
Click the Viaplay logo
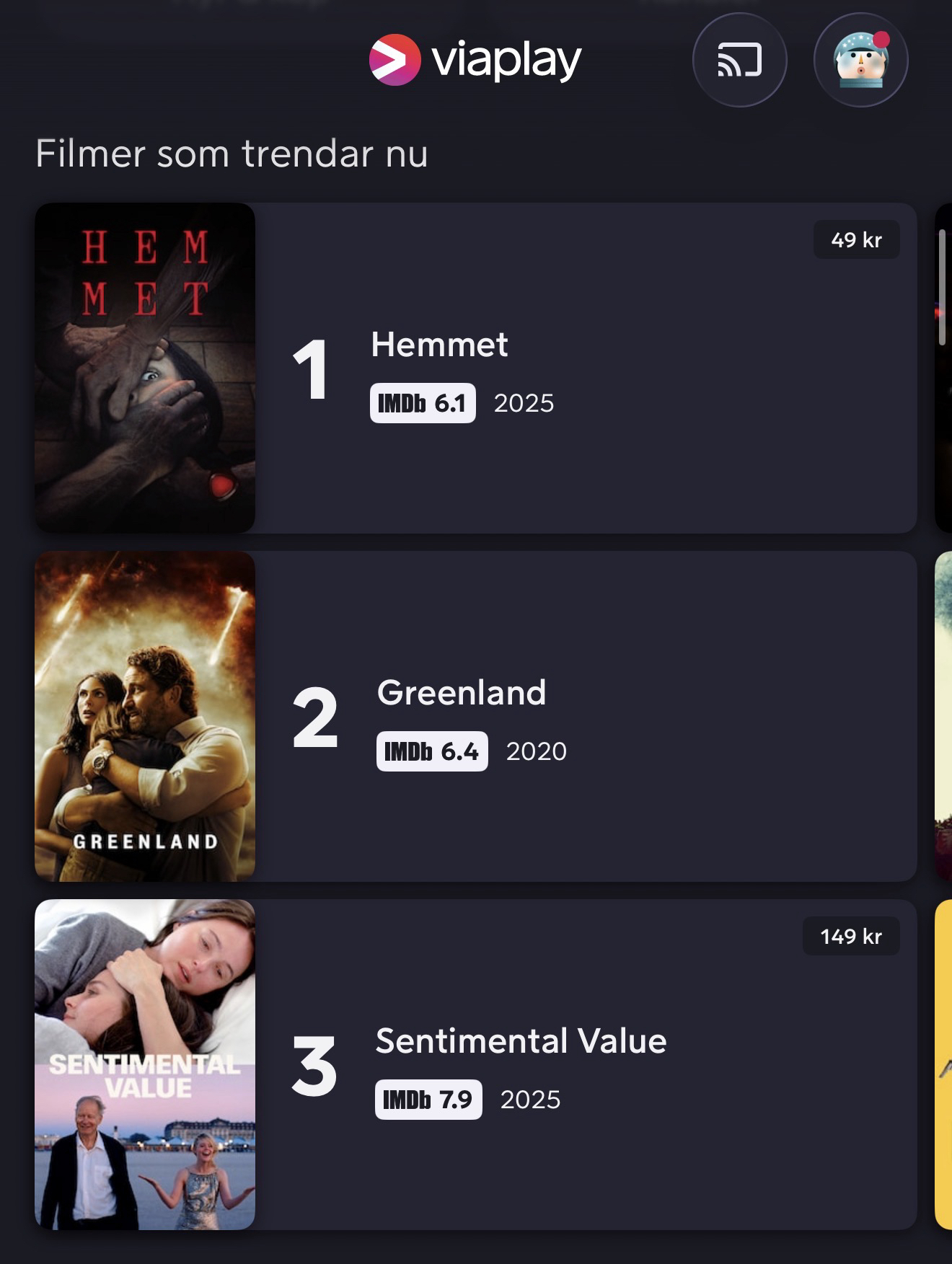[475, 60]
